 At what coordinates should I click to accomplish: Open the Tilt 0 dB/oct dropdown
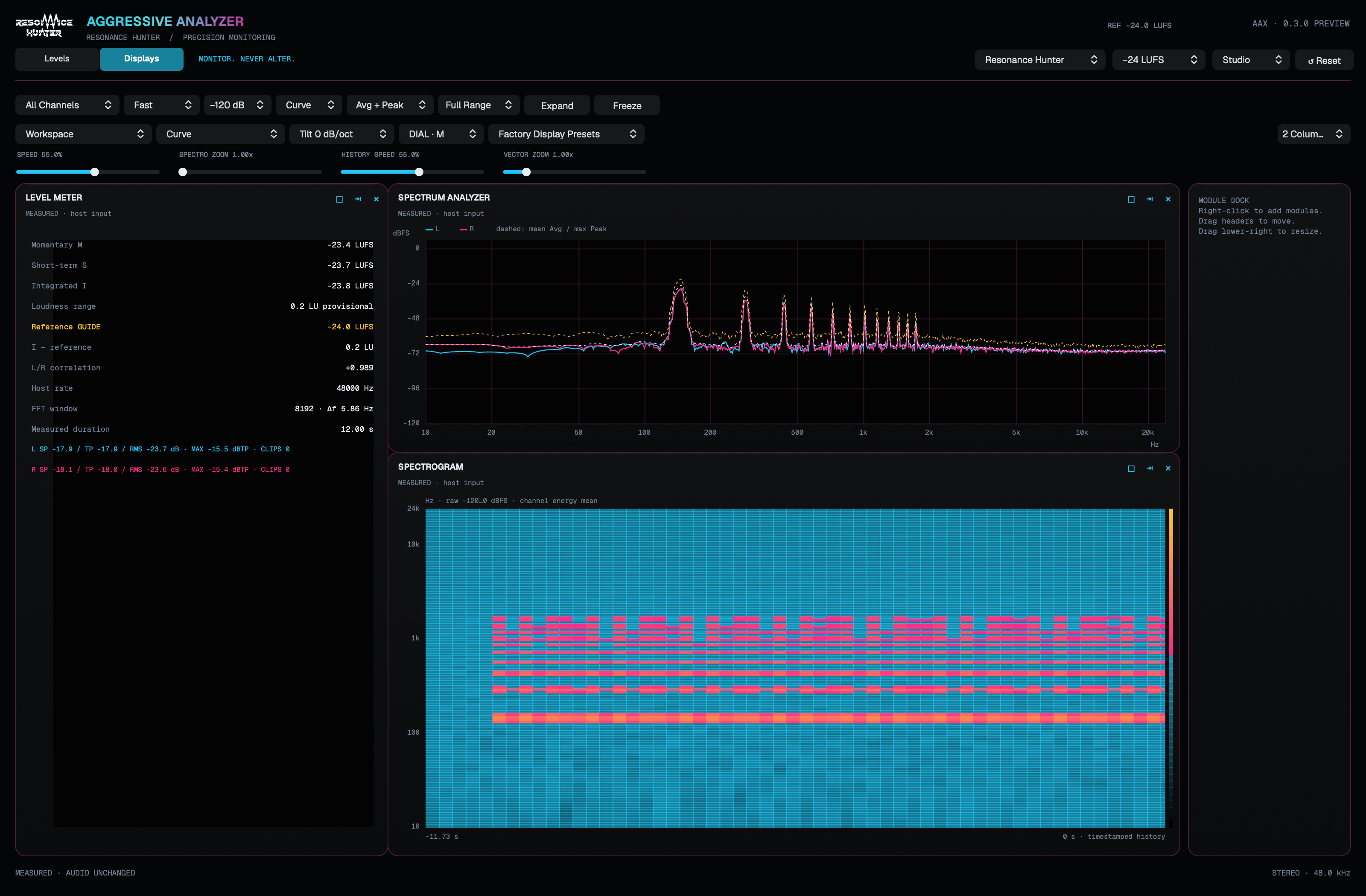pos(341,134)
